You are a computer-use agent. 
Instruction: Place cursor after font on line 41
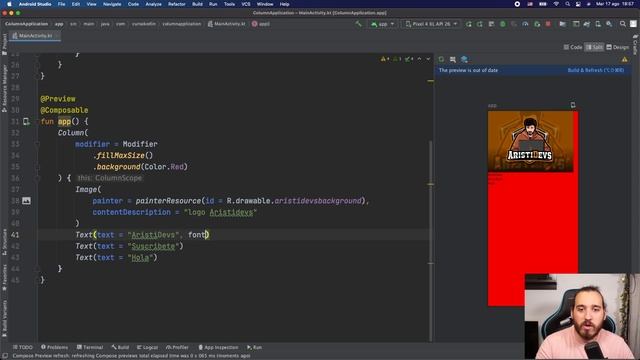(205, 235)
